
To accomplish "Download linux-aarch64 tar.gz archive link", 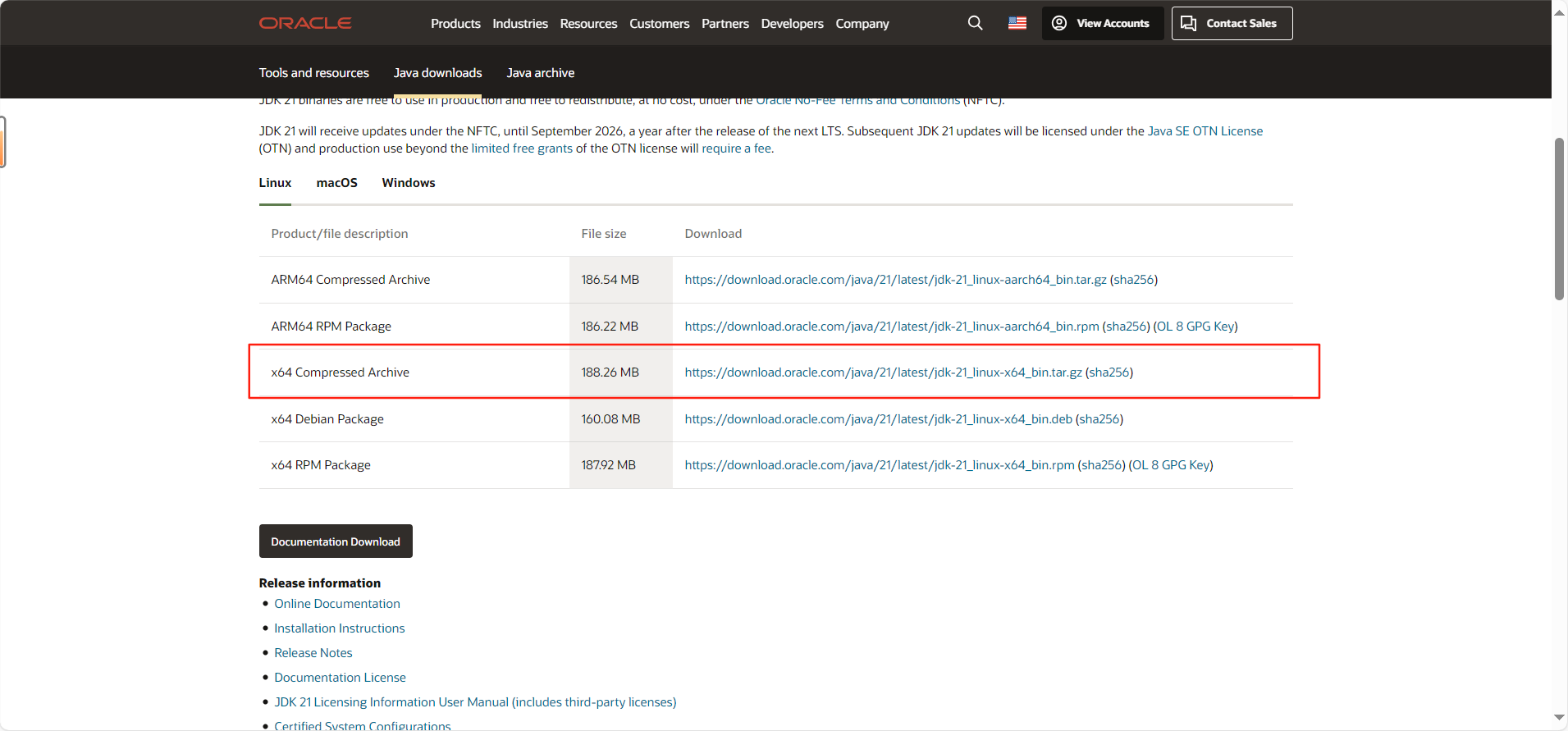I will (895, 280).
